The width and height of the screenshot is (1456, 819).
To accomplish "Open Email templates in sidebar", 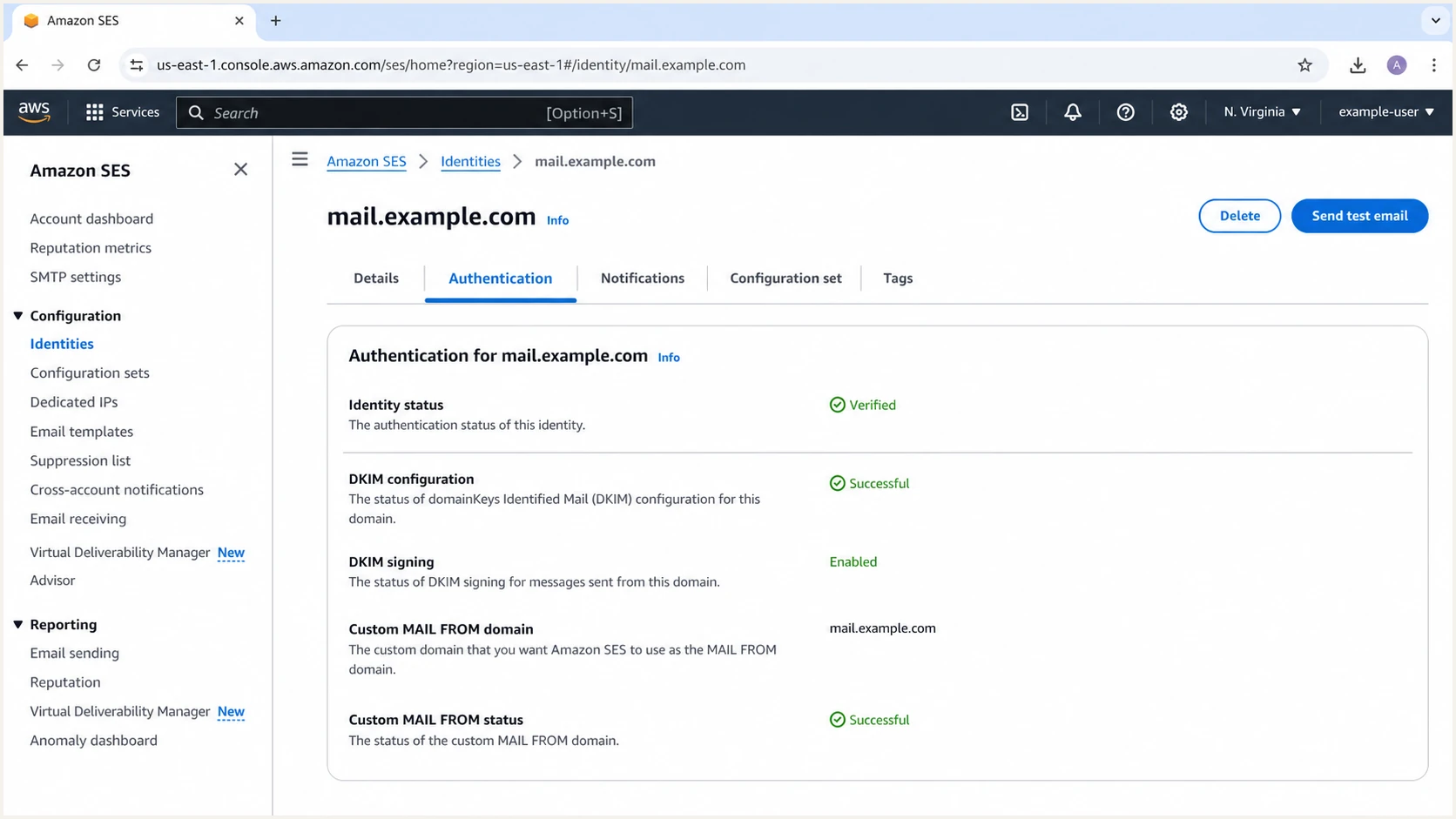I will (82, 432).
